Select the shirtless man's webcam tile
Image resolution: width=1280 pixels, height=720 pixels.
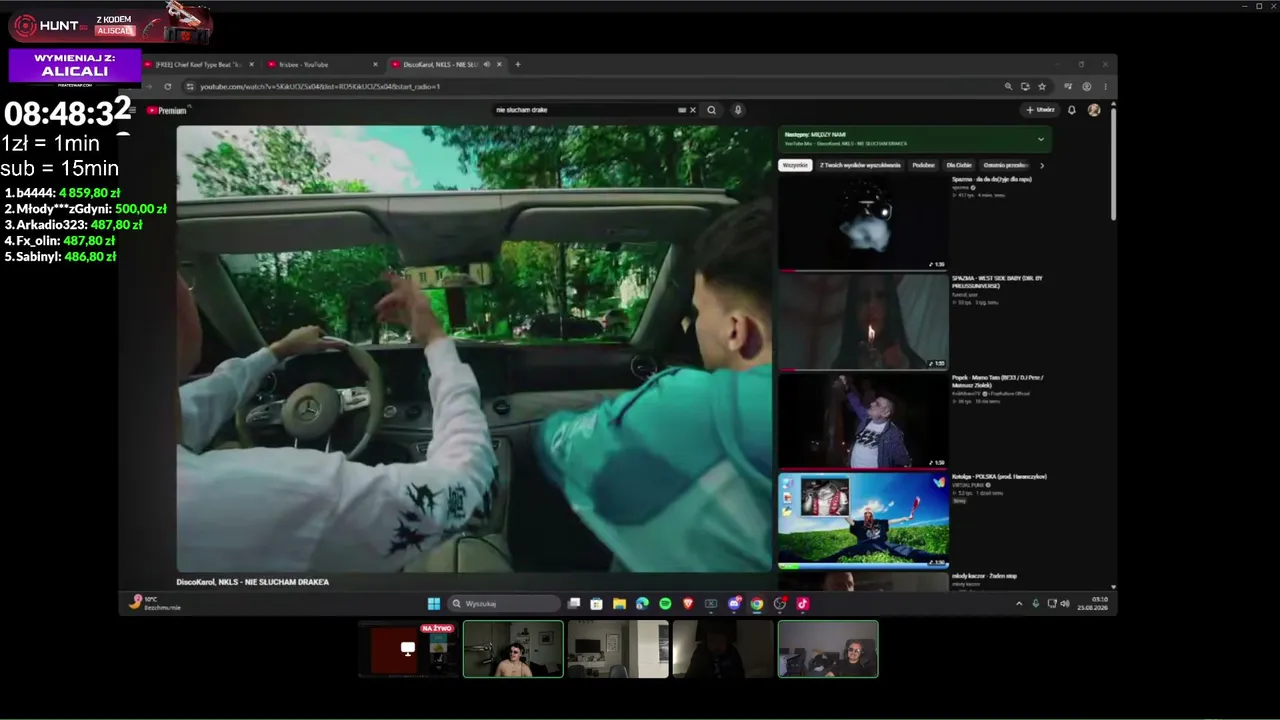tap(513, 649)
